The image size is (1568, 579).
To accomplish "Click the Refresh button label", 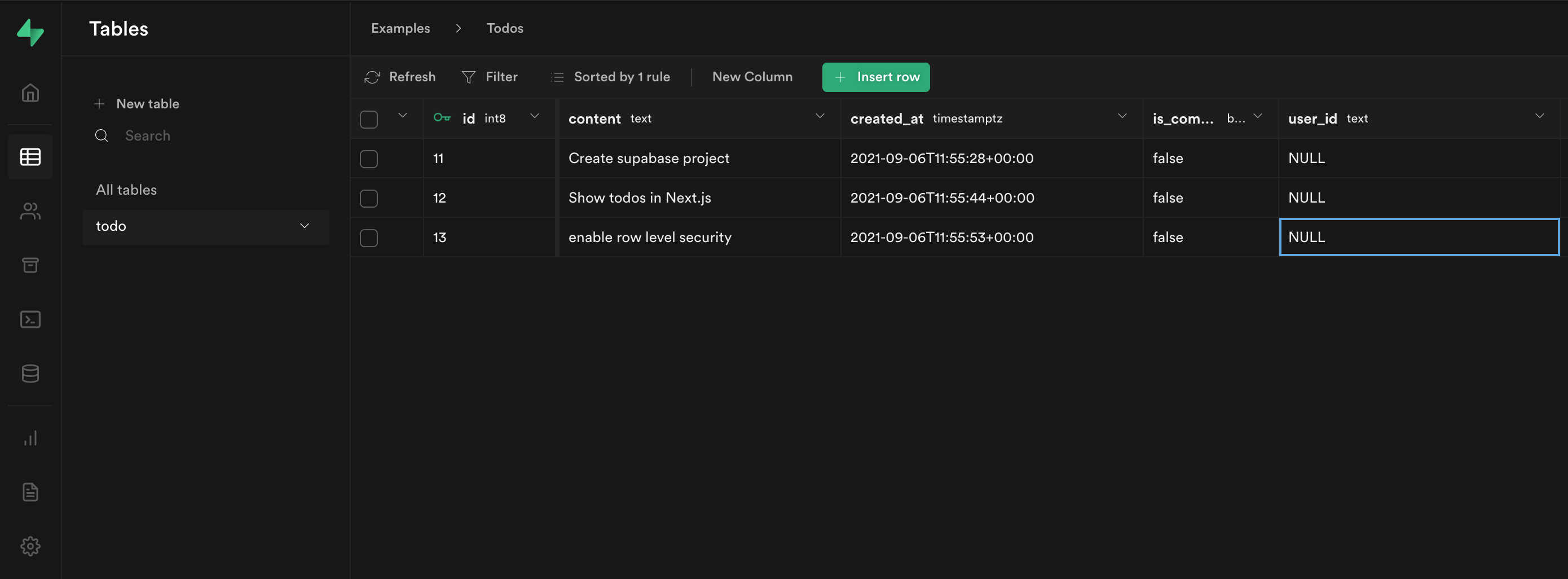I will [x=412, y=77].
